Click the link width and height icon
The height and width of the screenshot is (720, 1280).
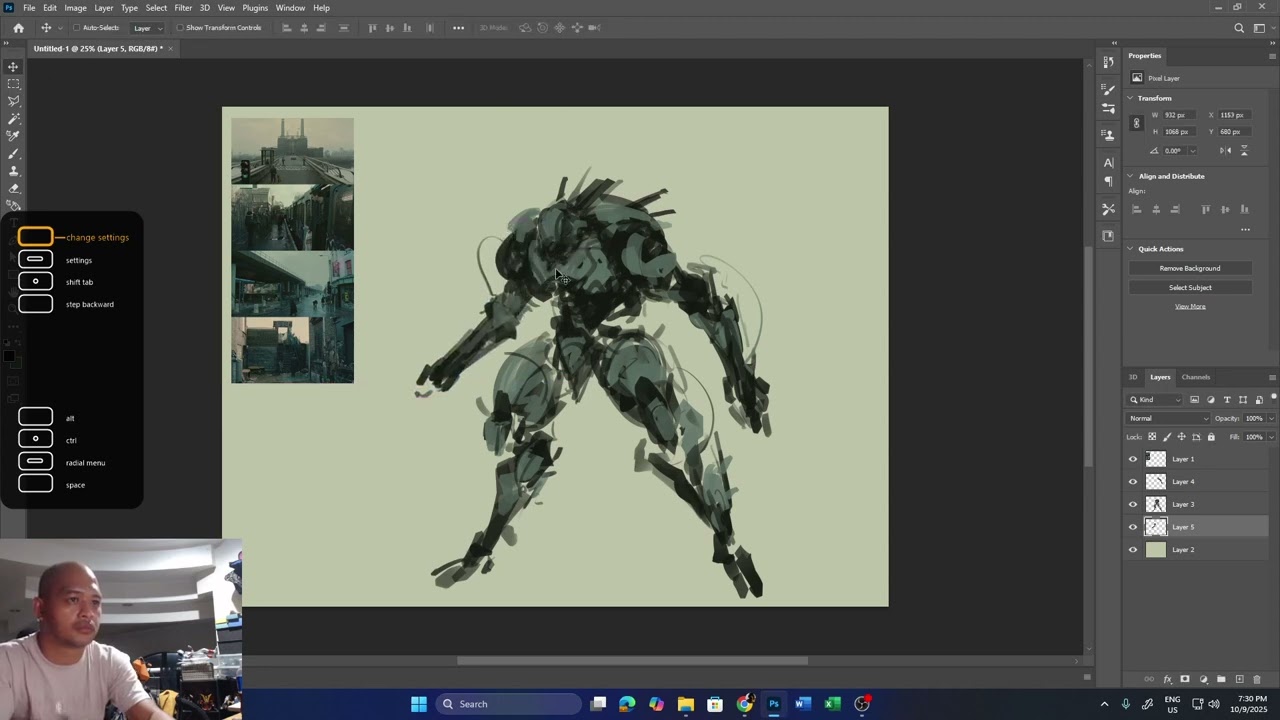point(1136,123)
